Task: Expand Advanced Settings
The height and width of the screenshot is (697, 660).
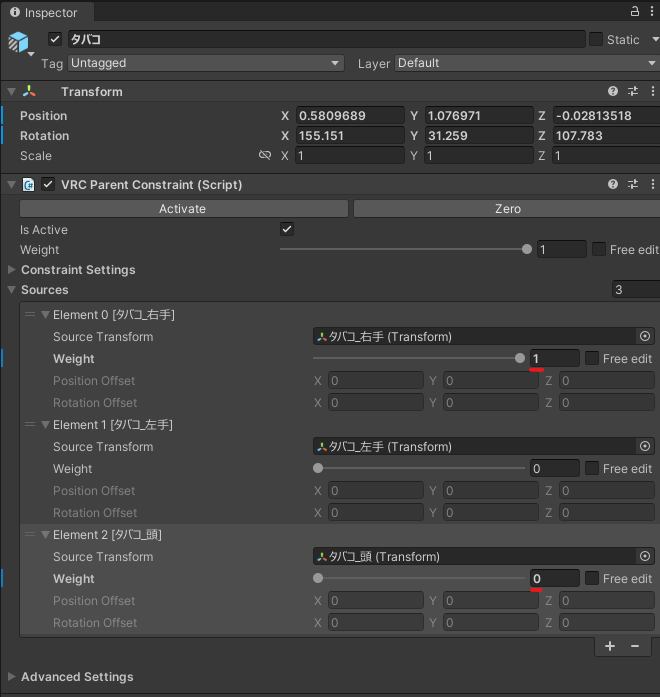Action: pos(12,677)
